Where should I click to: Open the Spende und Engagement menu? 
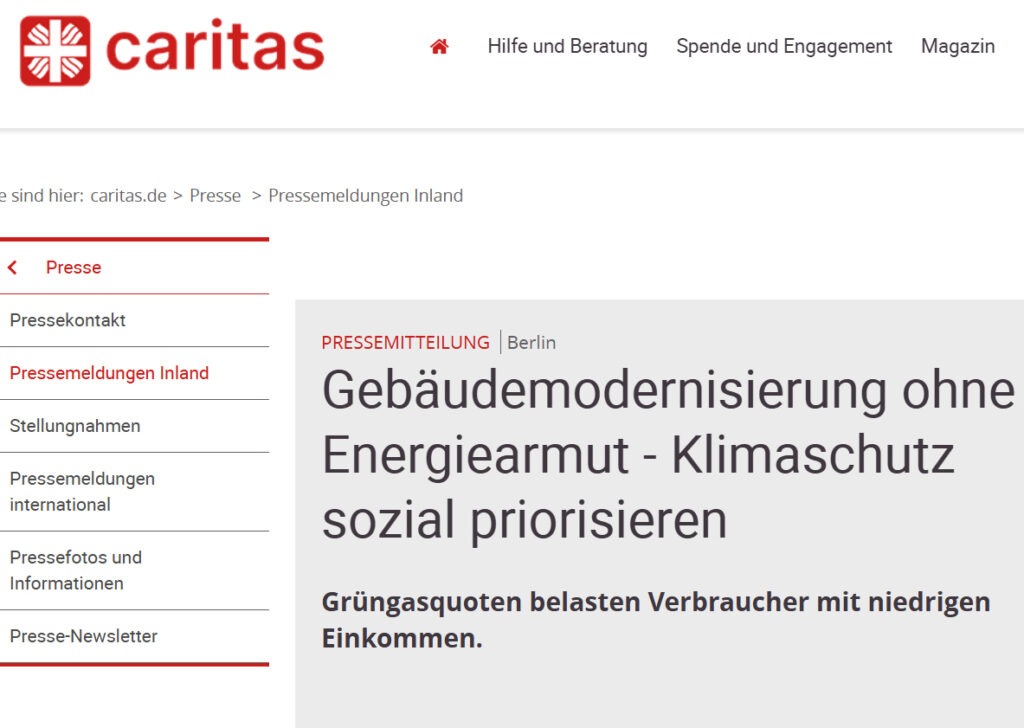click(x=784, y=46)
